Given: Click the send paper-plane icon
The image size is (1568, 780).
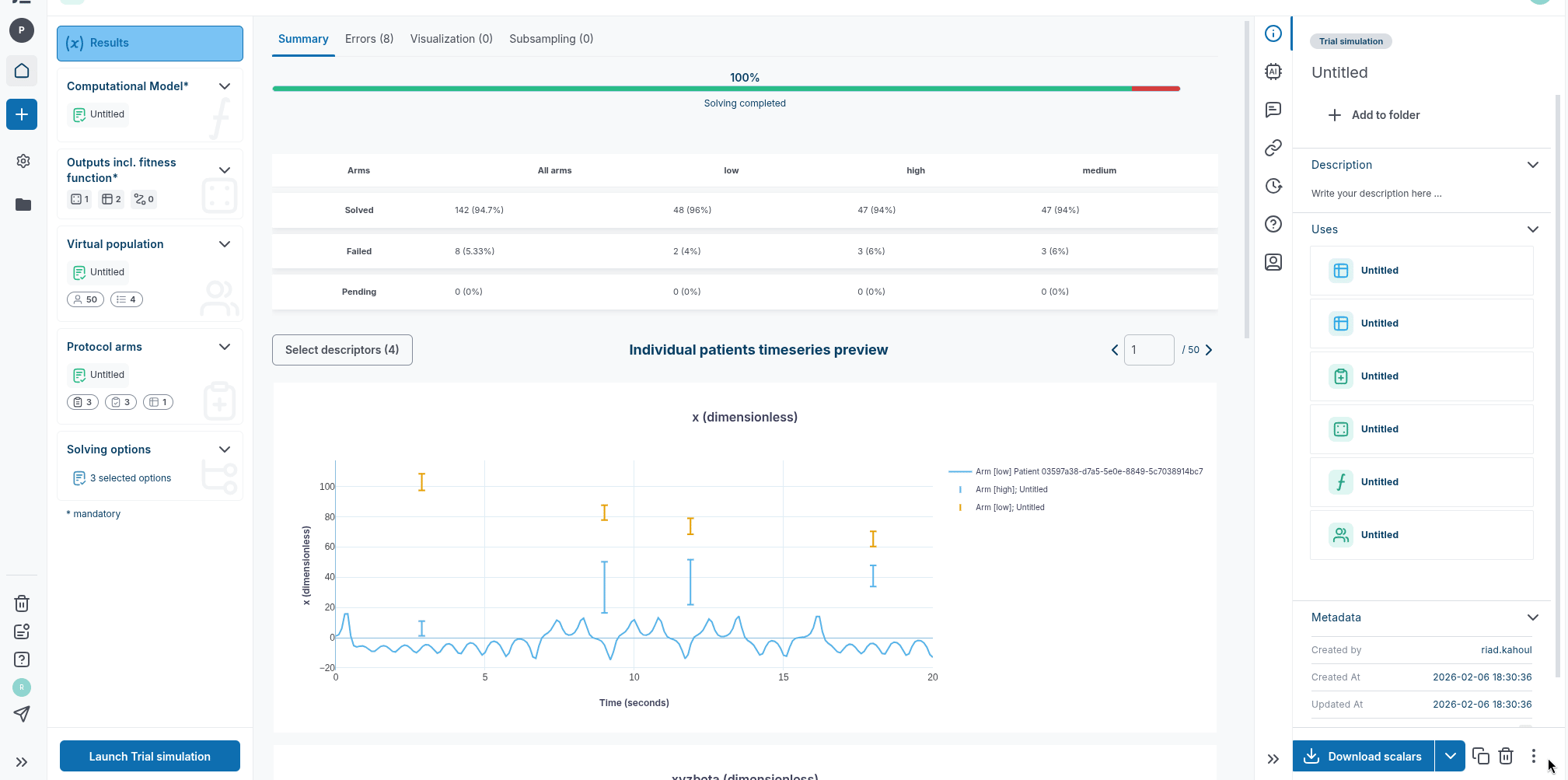Looking at the screenshot, I should (x=22, y=714).
